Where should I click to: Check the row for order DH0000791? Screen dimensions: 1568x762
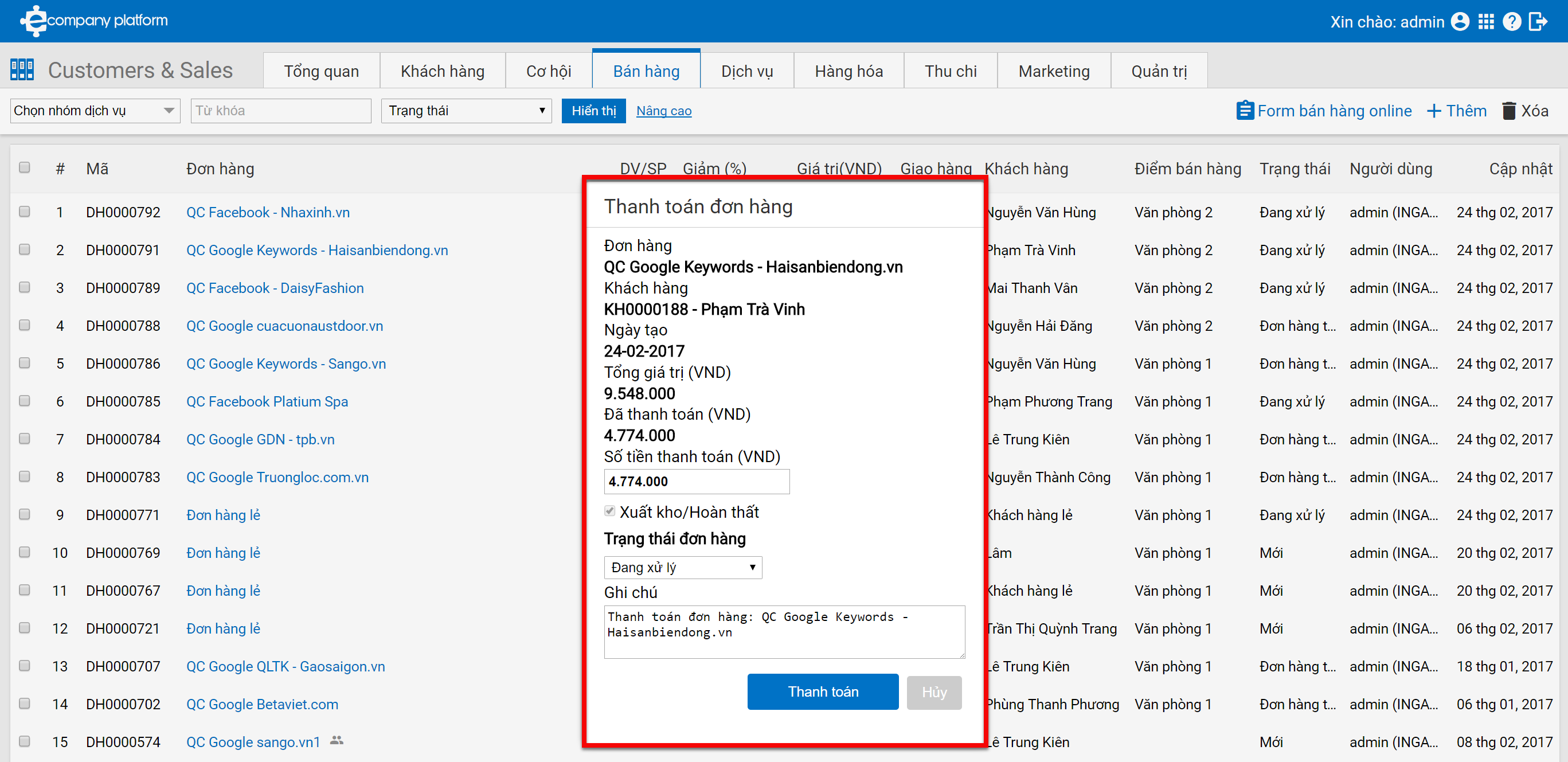click(24, 249)
